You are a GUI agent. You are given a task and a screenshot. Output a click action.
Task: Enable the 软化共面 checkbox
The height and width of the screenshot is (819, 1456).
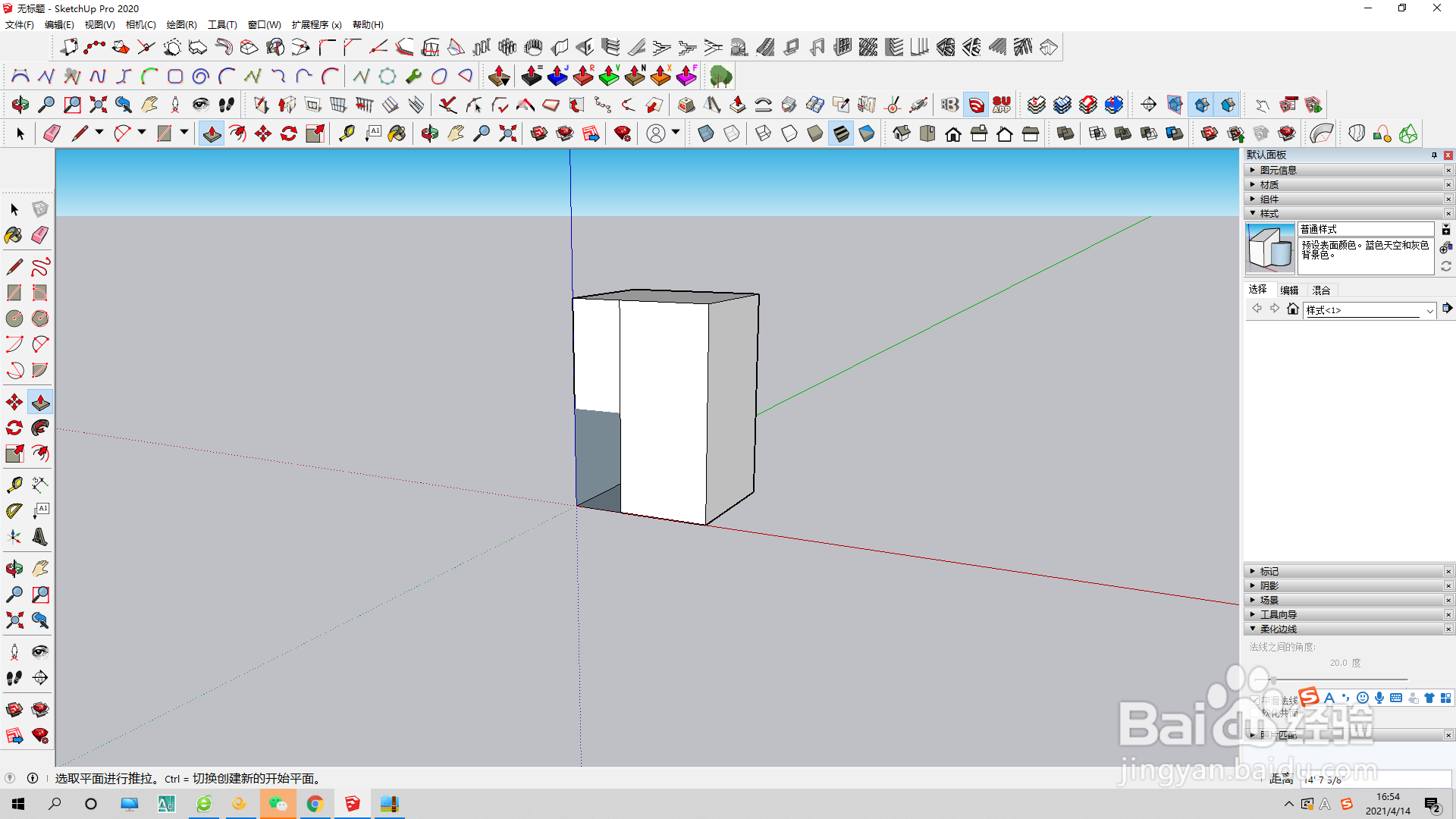[x=1255, y=714]
